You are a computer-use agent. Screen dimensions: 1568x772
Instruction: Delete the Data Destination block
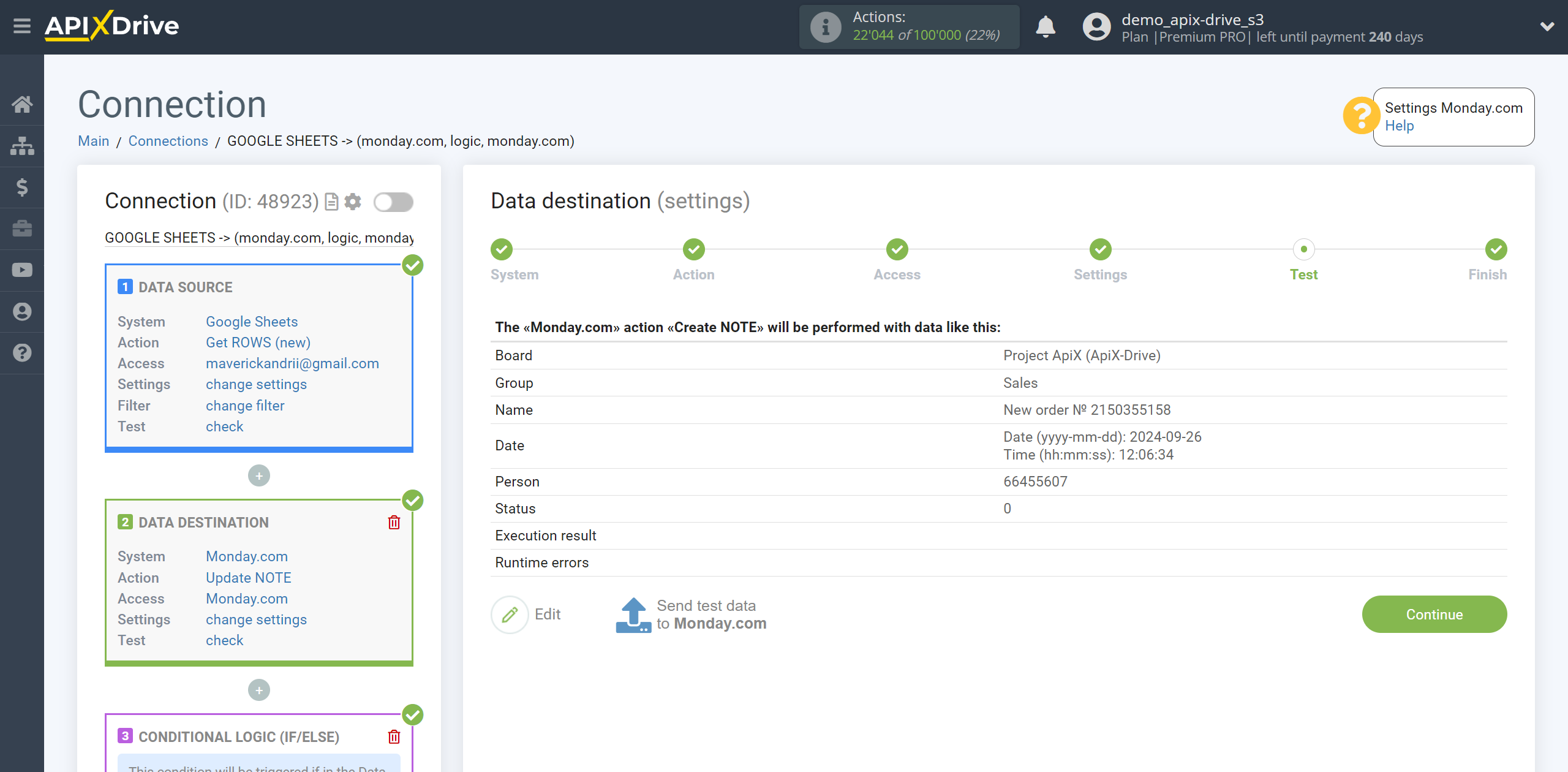pyautogui.click(x=394, y=522)
